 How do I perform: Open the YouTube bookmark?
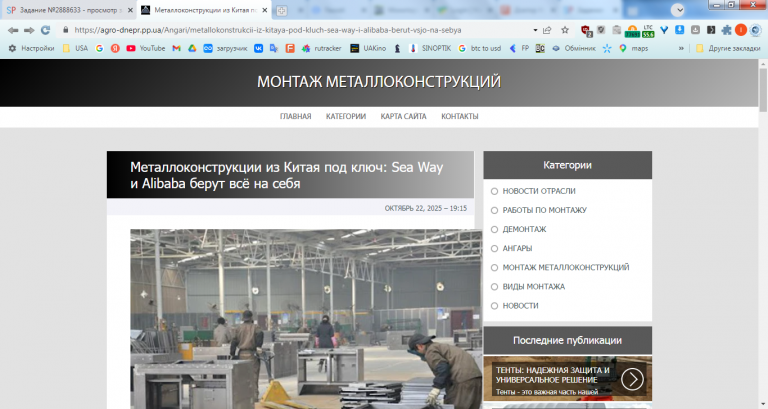pos(145,48)
